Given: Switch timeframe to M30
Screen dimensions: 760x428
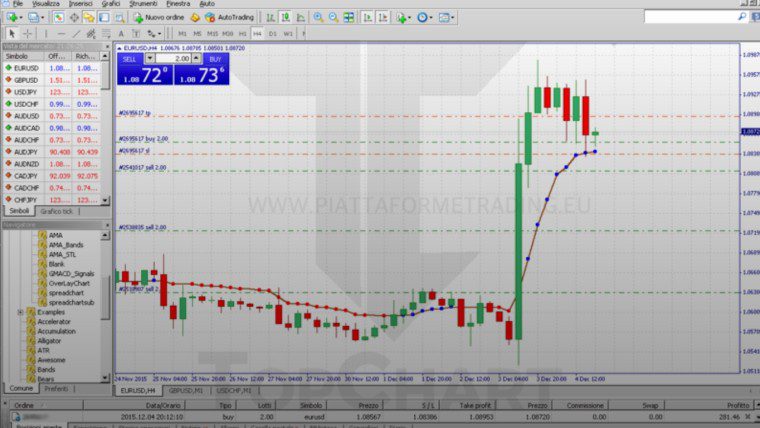Looking at the screenshot, I should click(227, 33).
